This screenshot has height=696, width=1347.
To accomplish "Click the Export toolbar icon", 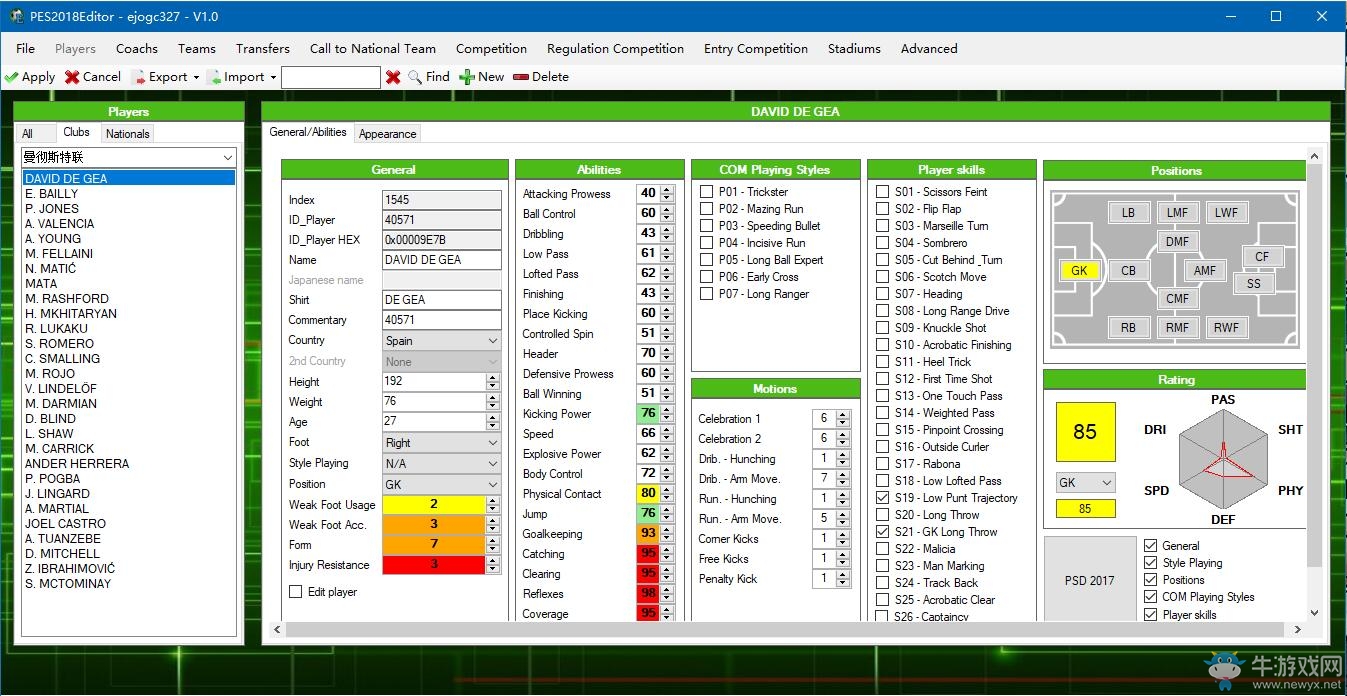I will point(138,77).
